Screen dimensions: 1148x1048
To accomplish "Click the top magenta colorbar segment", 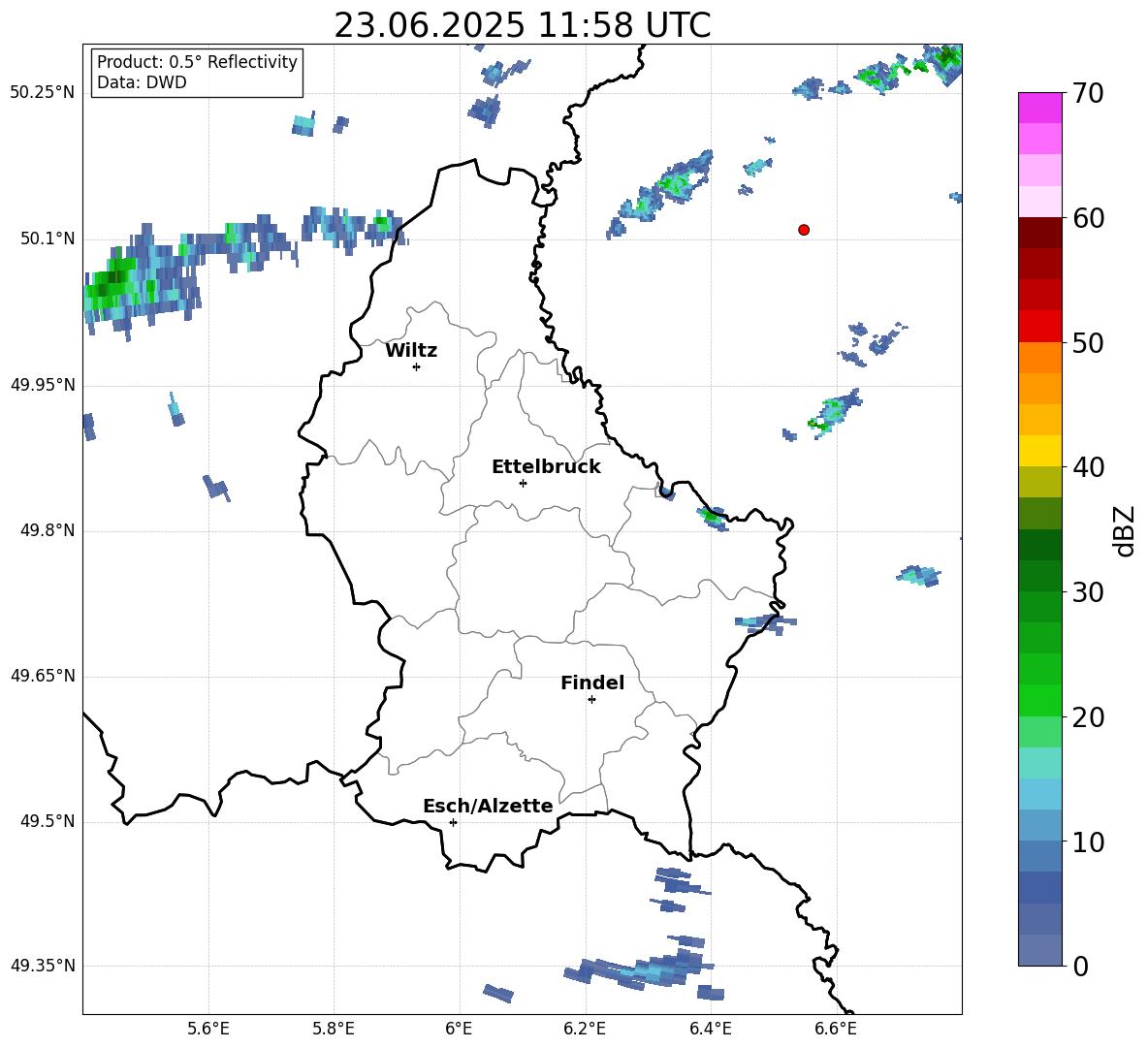I will click(1039, 109).
